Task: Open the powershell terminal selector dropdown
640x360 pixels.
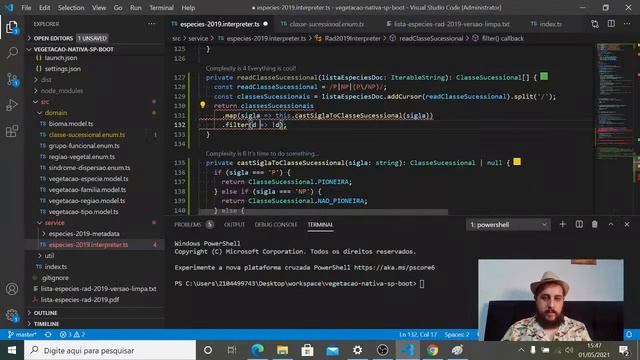Action: pyautogui.click(x=508, y=224)
